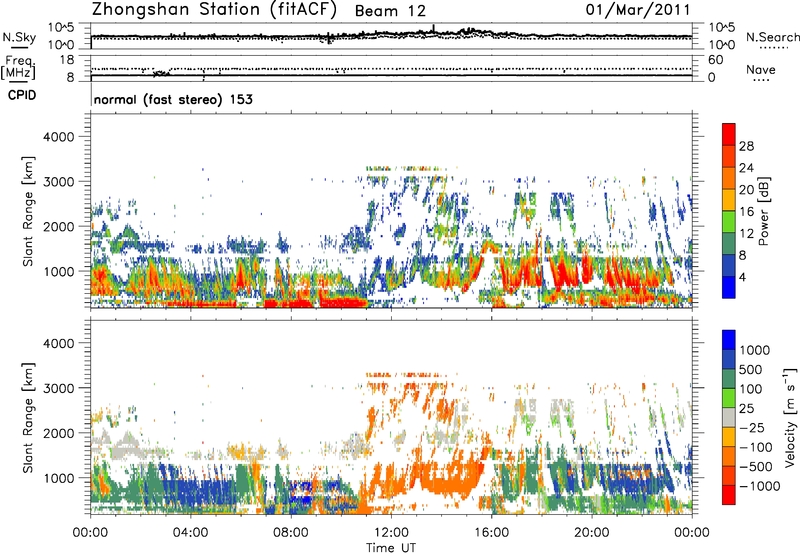This screenshot has width=800, height=554.
Task: Select the 'Beam 12' label
Action: 390,11
